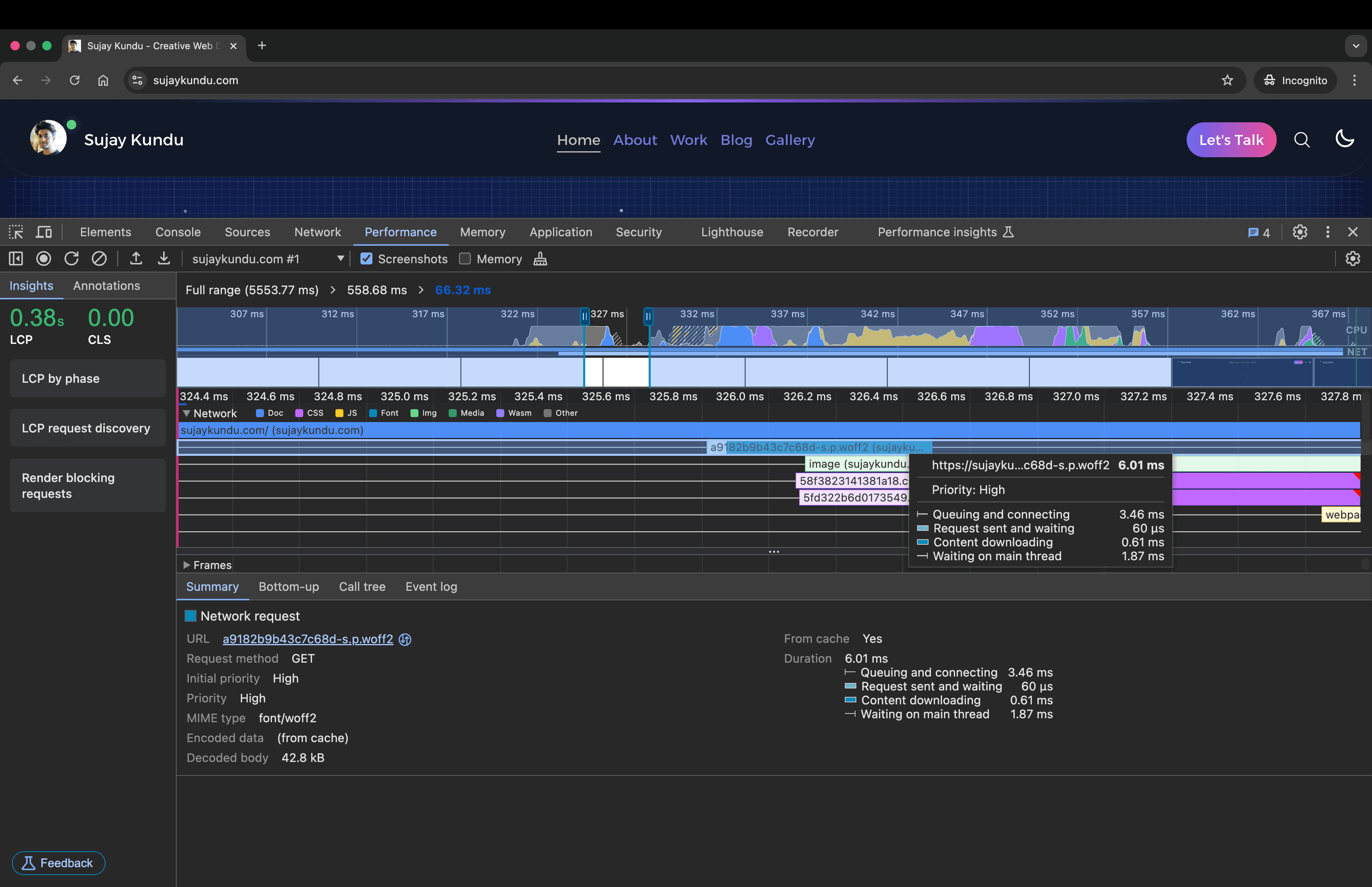Open the Lighthouse panel
The width and height of the screenshot is (1372, 887).
click(x=732, y=231)
